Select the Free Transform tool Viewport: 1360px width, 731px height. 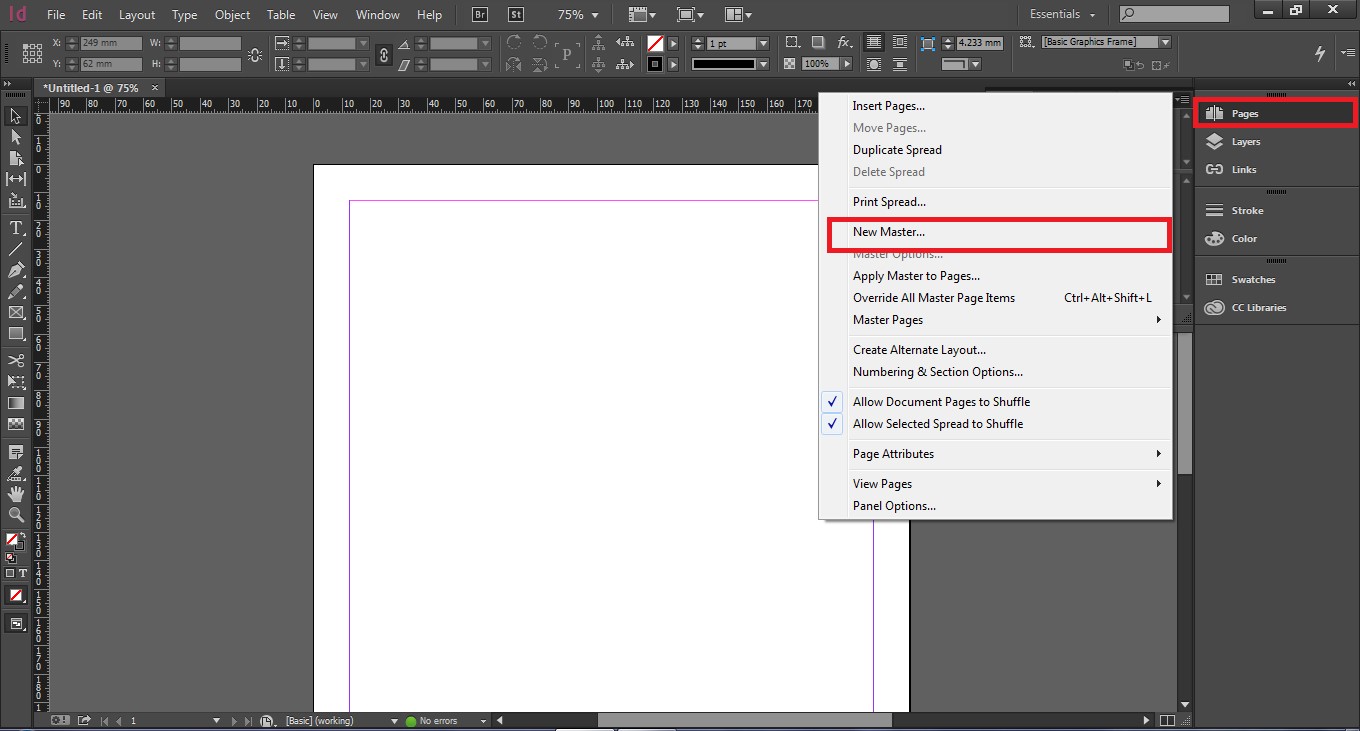point(16,382)
